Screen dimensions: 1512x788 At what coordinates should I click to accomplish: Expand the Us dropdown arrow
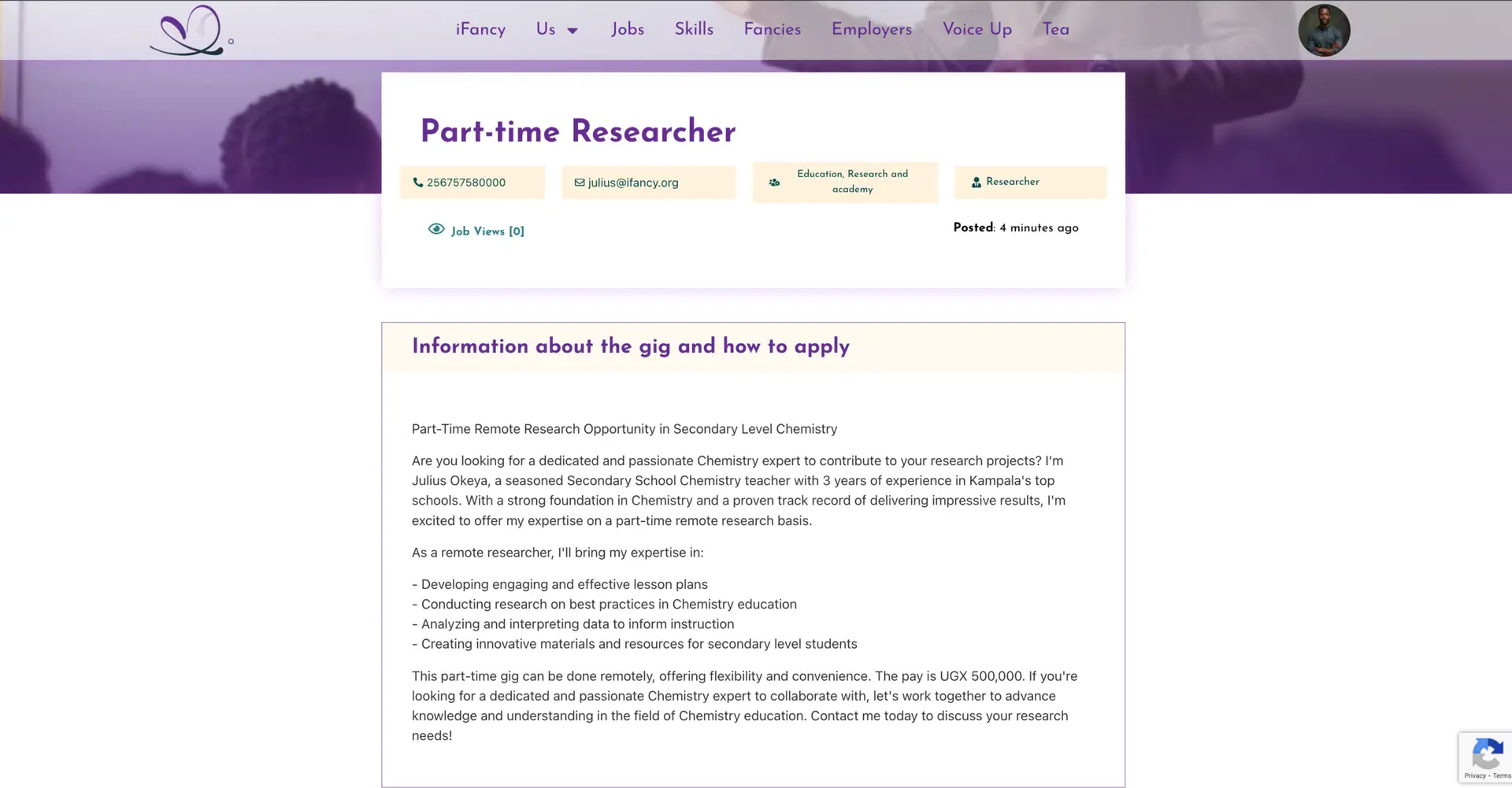(573, 31)
